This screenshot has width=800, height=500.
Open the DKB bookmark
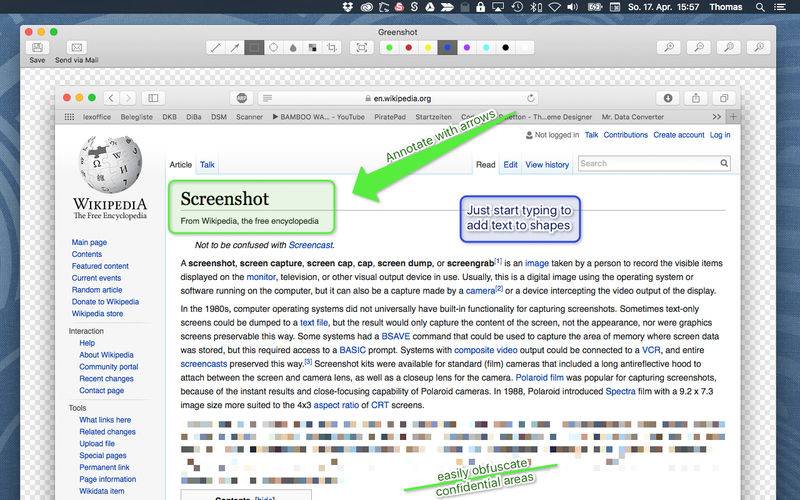click(169, 117)
